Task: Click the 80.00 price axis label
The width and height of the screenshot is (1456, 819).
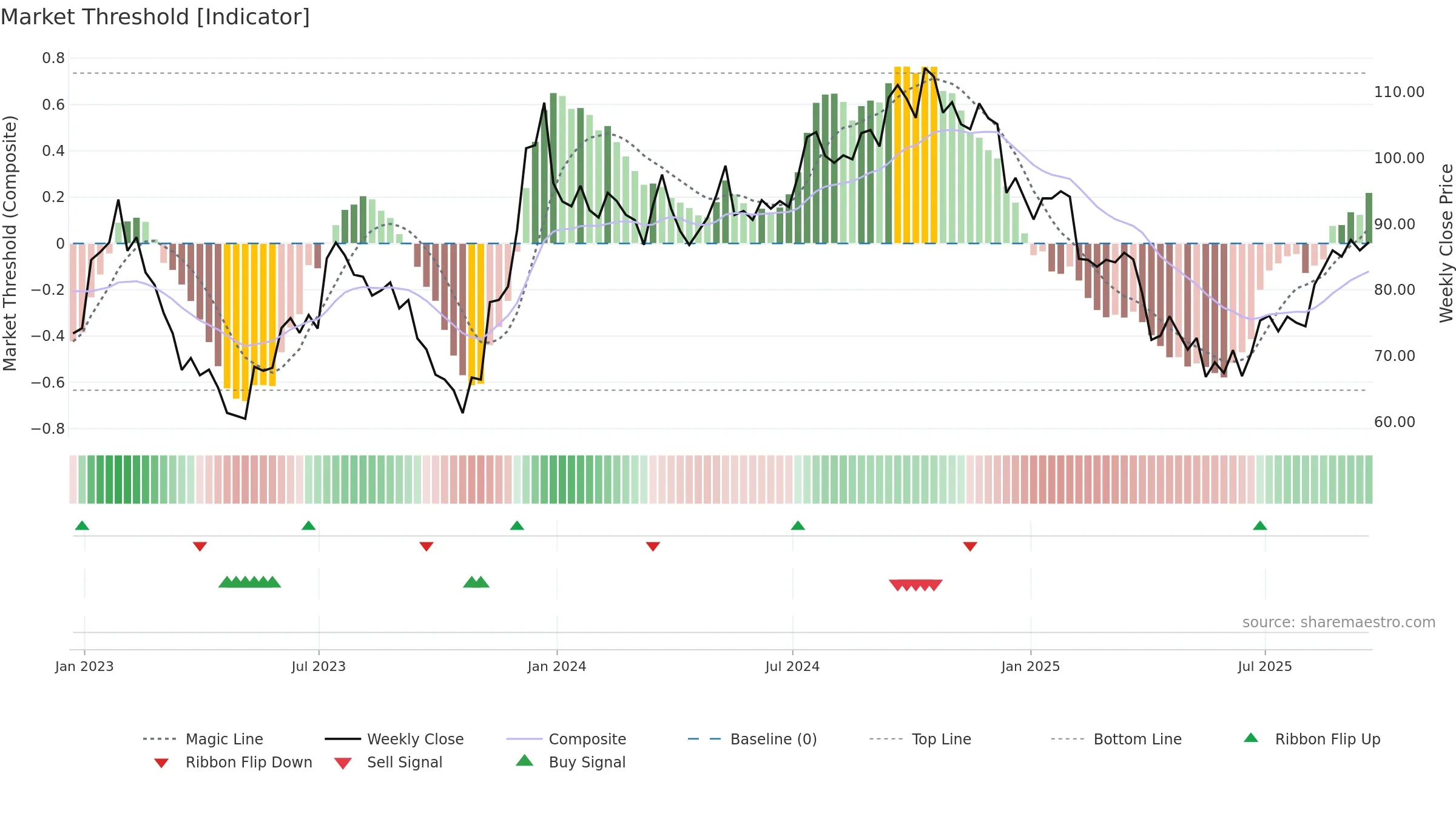Action: point(1395,290)
